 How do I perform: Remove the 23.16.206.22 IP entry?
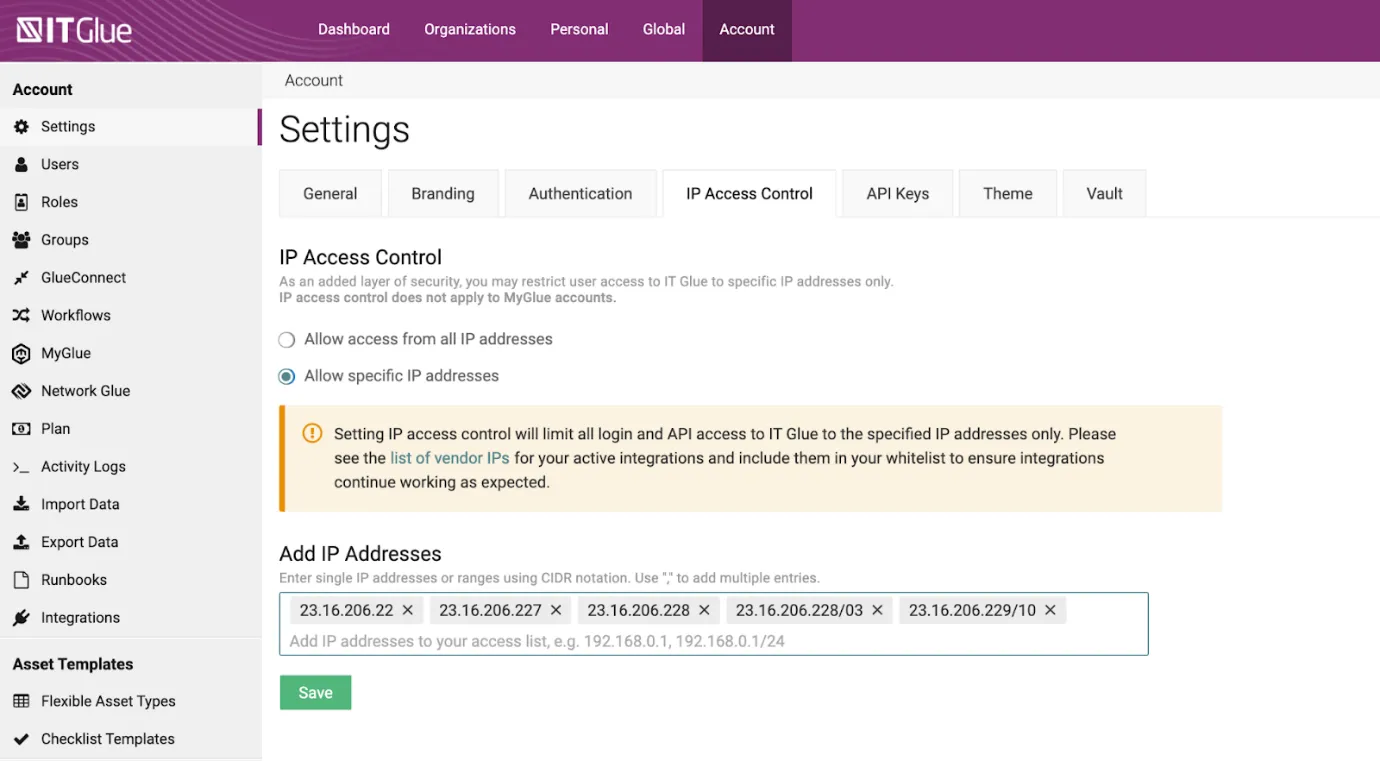click(x=408, y=610)
